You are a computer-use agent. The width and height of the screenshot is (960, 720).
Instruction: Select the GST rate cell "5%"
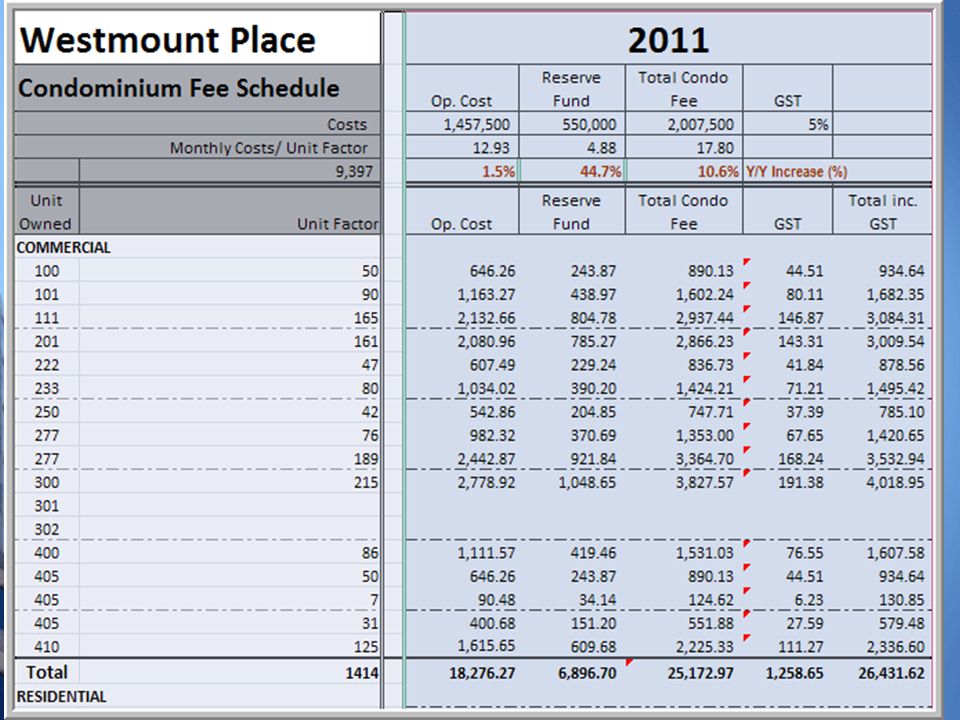tap(818, 125)
